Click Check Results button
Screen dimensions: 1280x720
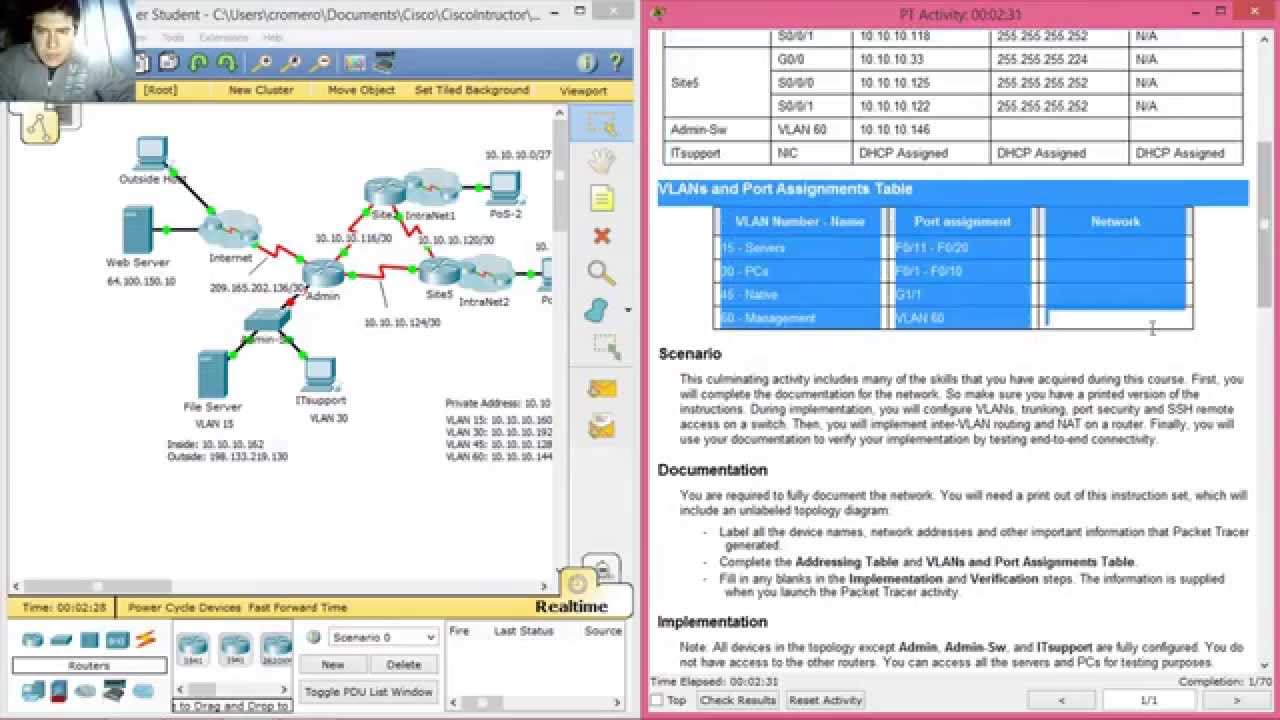(738, 700)
